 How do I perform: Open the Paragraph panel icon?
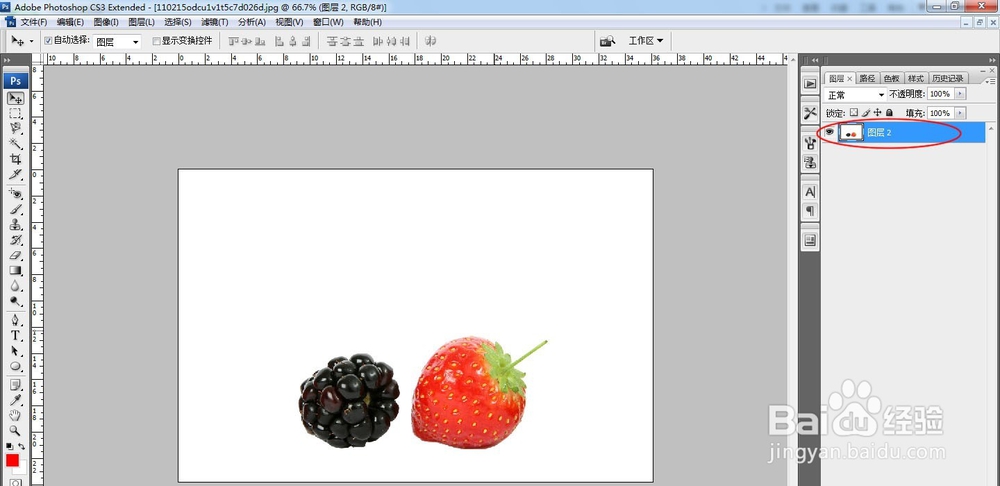[x=810, y=210]
